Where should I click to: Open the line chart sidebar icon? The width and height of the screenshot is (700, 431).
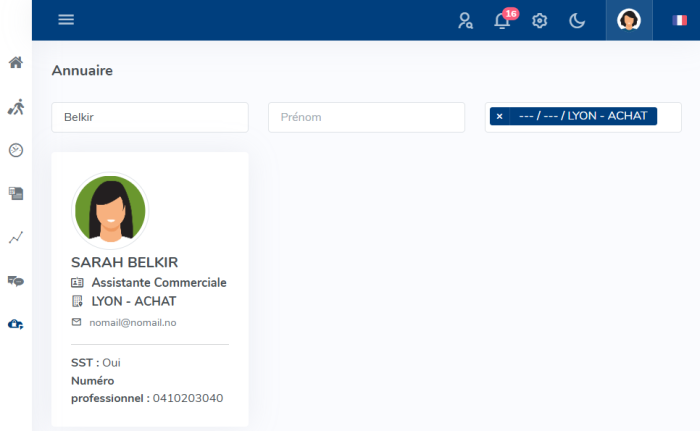click(15, 237)
